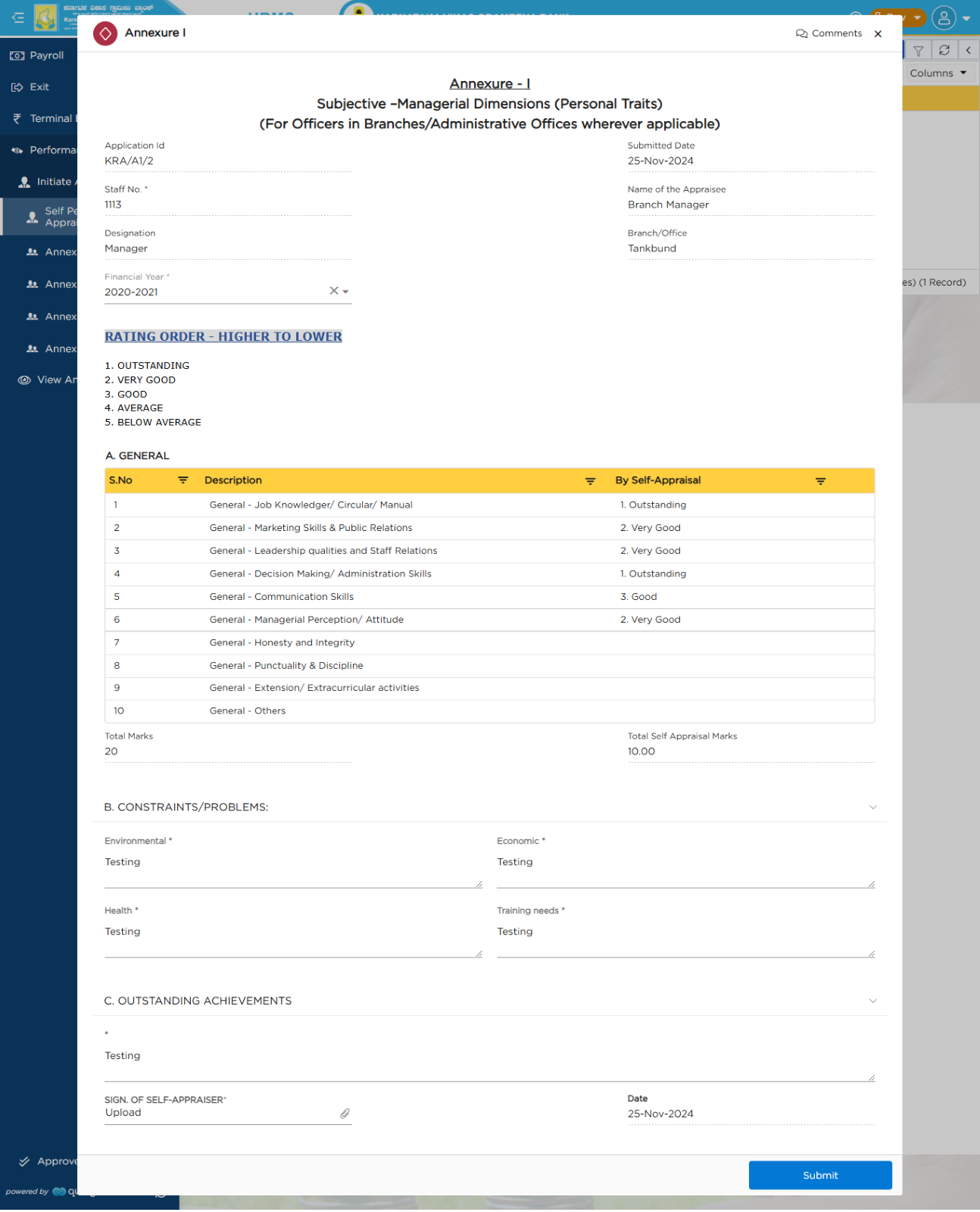Click the paperclip attachment icon
This screenshot has height=1212, width=980.
(x=345, y=1114)
